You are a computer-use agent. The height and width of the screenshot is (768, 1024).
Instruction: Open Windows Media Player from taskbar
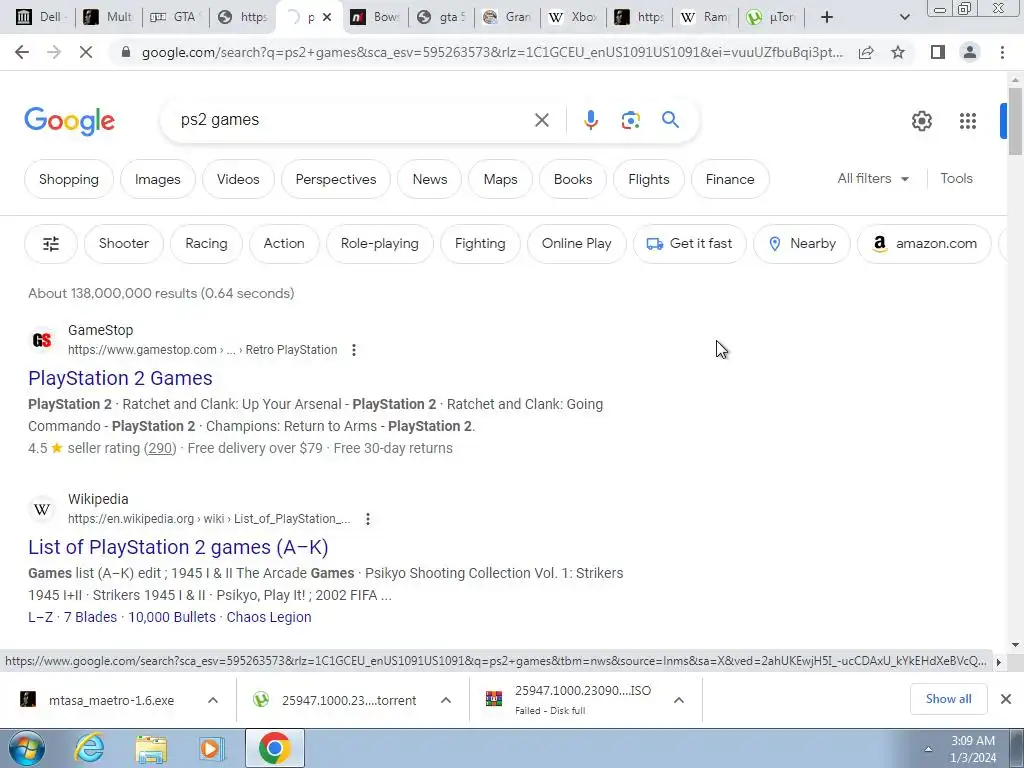point(212,749)
